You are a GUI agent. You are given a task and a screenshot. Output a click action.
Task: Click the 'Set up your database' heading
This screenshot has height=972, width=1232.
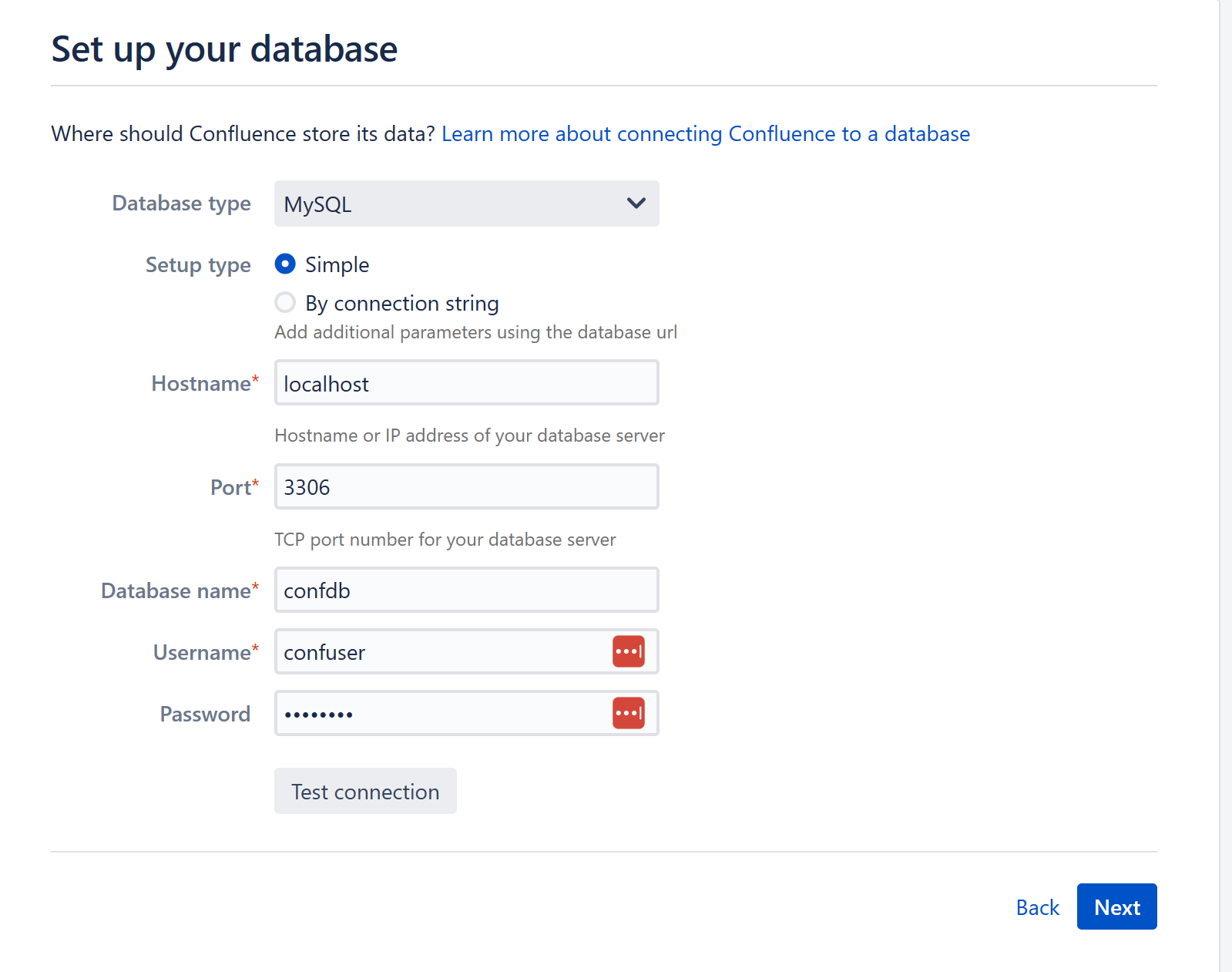[224, 49]
